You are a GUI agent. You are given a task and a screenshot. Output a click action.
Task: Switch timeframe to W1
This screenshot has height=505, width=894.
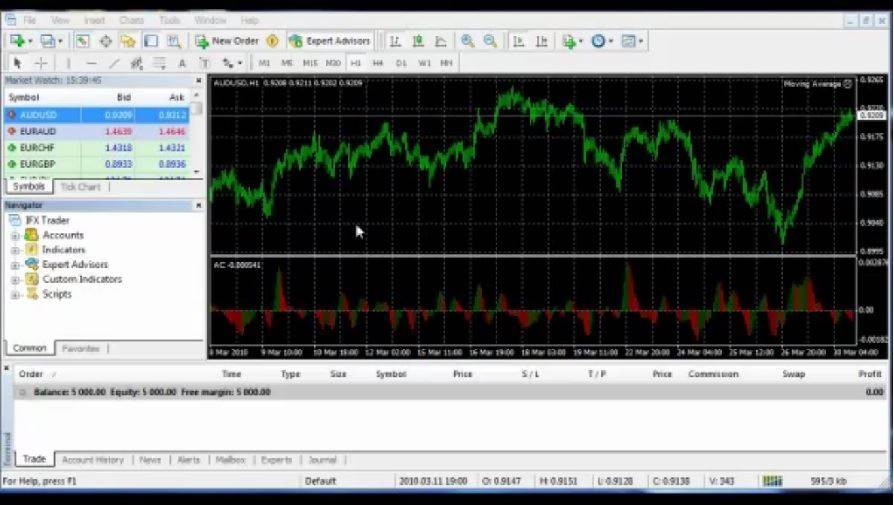tap(424, 63)
